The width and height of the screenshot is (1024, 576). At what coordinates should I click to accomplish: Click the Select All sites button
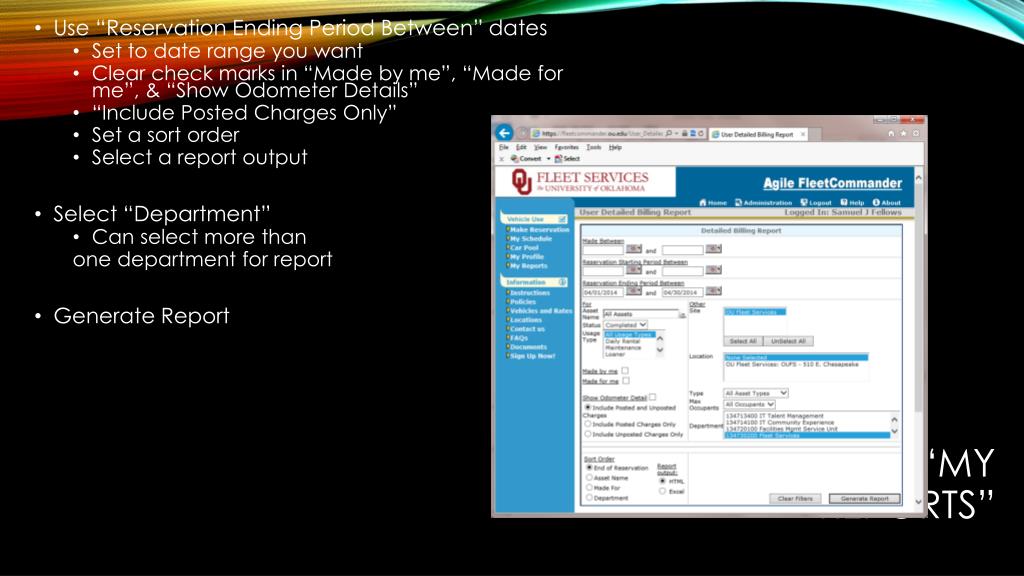[x=743, y=341]
